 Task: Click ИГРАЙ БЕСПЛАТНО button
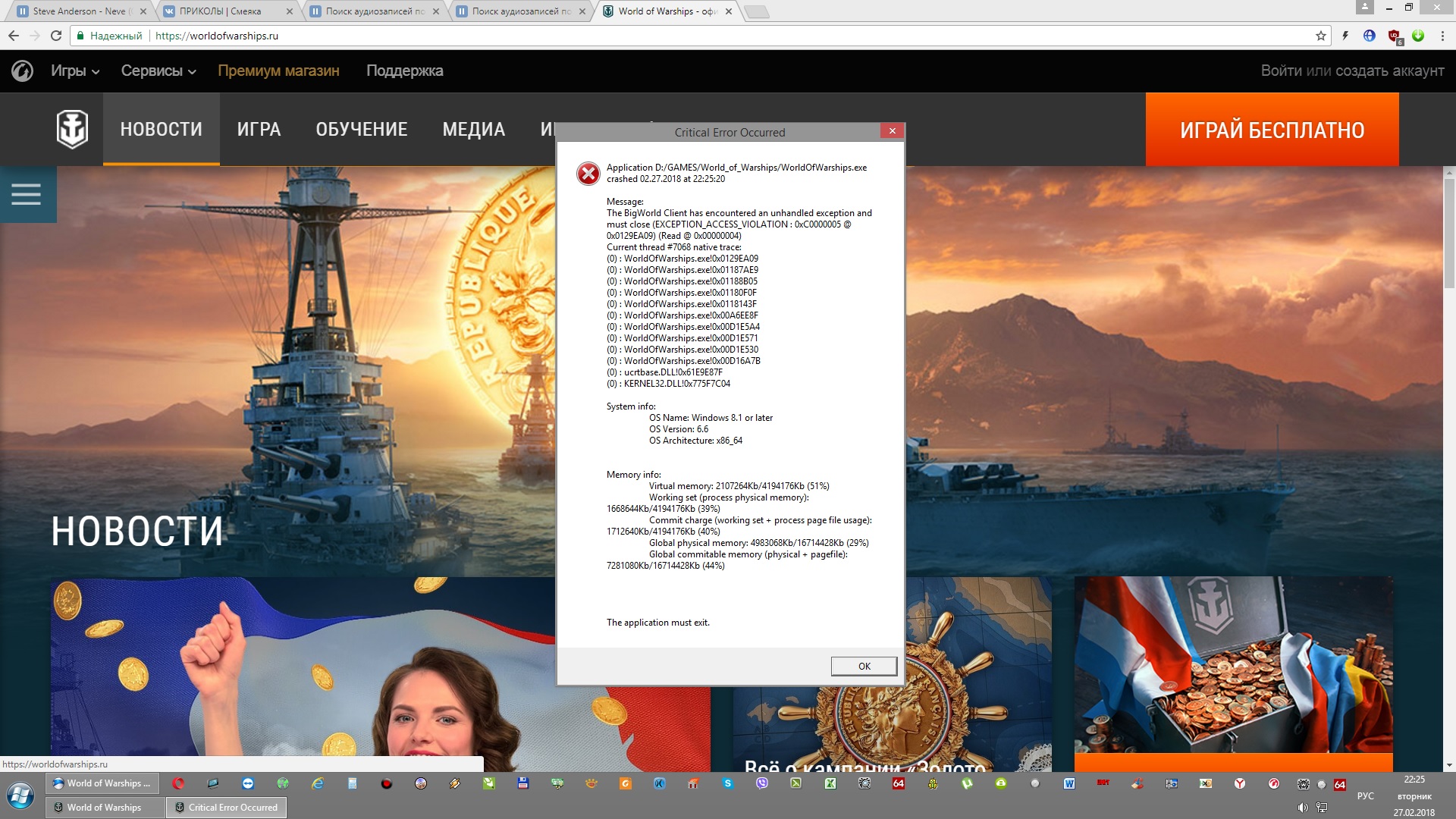1272,130
